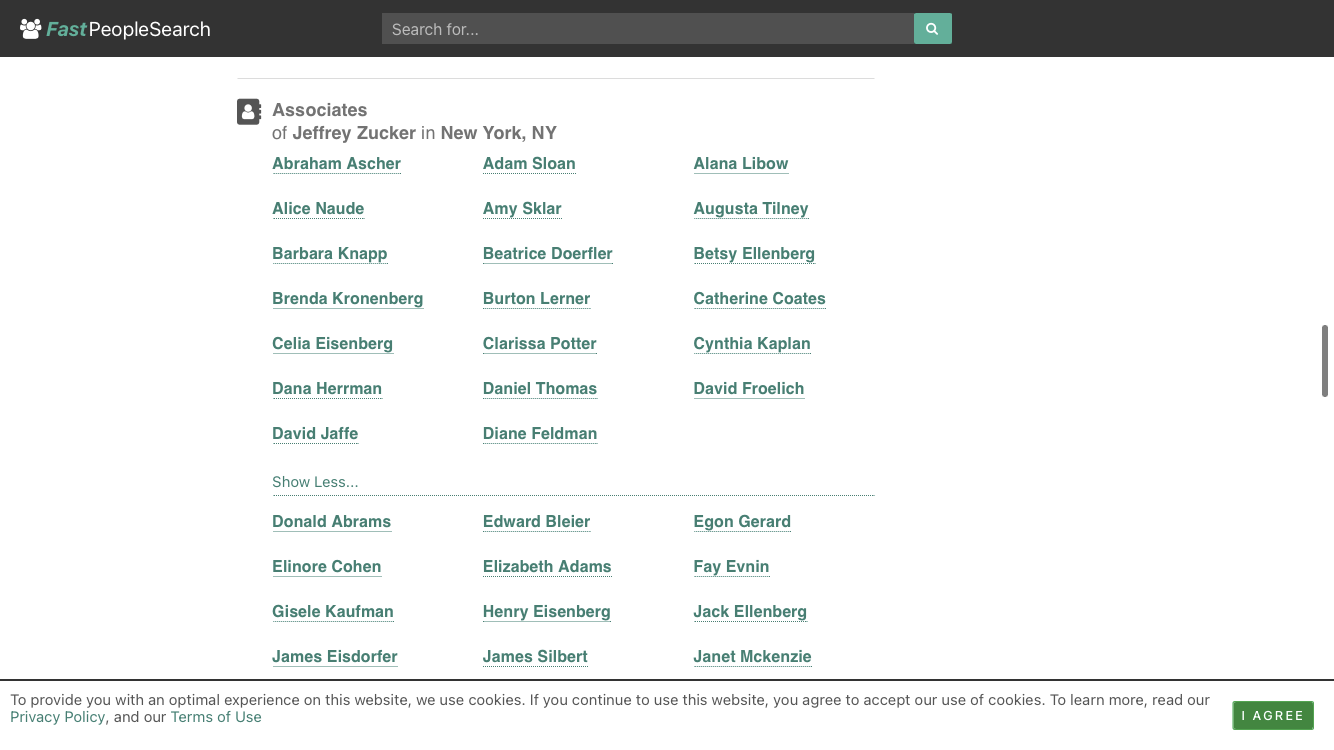Open the David Froelich link
1334x750 pixels.
(x=749, y=388)
